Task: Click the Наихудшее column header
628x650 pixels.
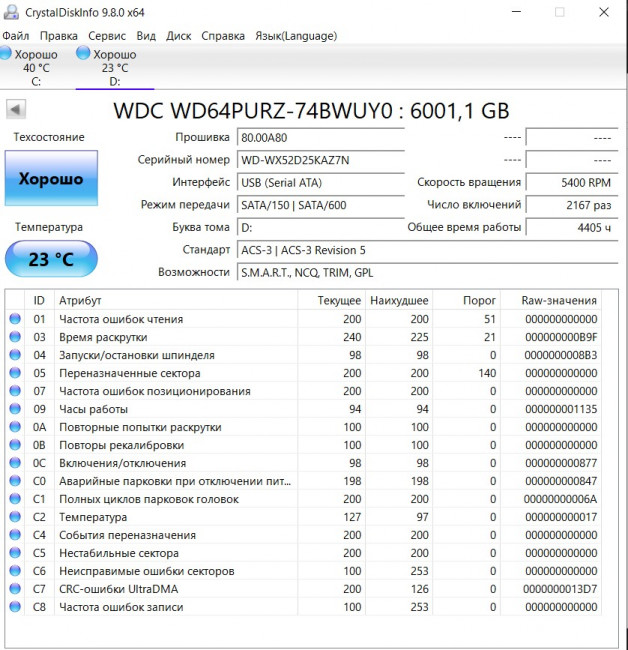Action: click(399, 300)
